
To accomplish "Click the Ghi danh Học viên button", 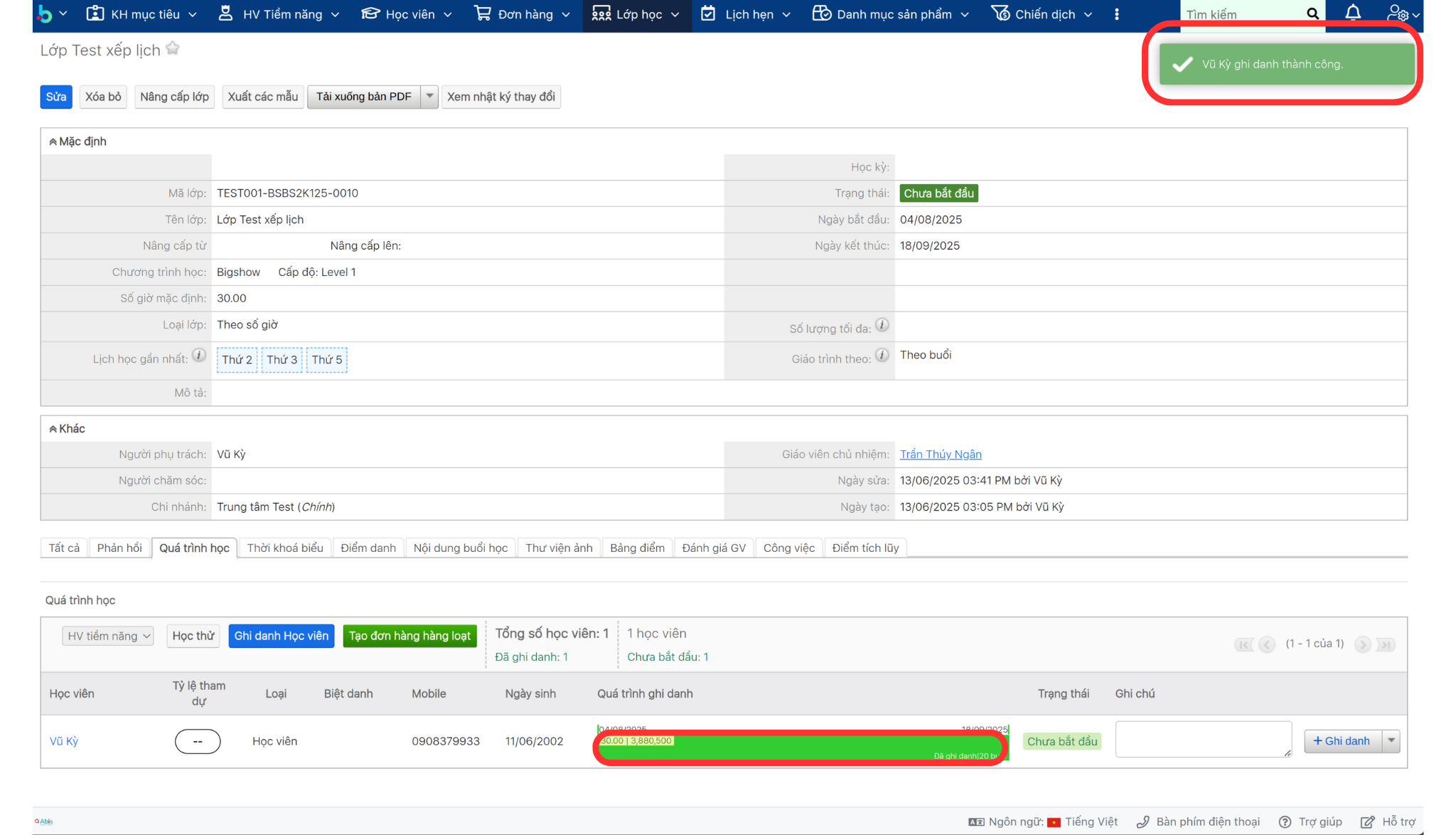I will (281, 636).
